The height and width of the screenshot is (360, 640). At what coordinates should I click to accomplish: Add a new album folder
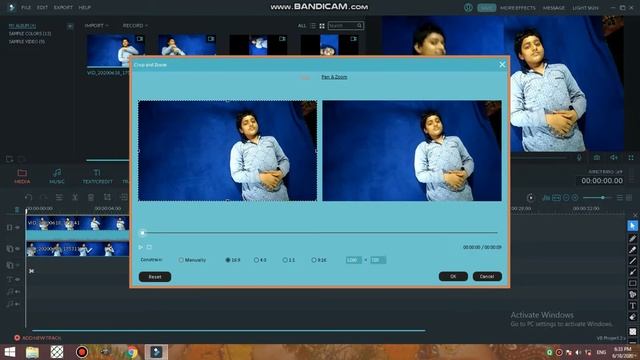click(x=70, y=26)
